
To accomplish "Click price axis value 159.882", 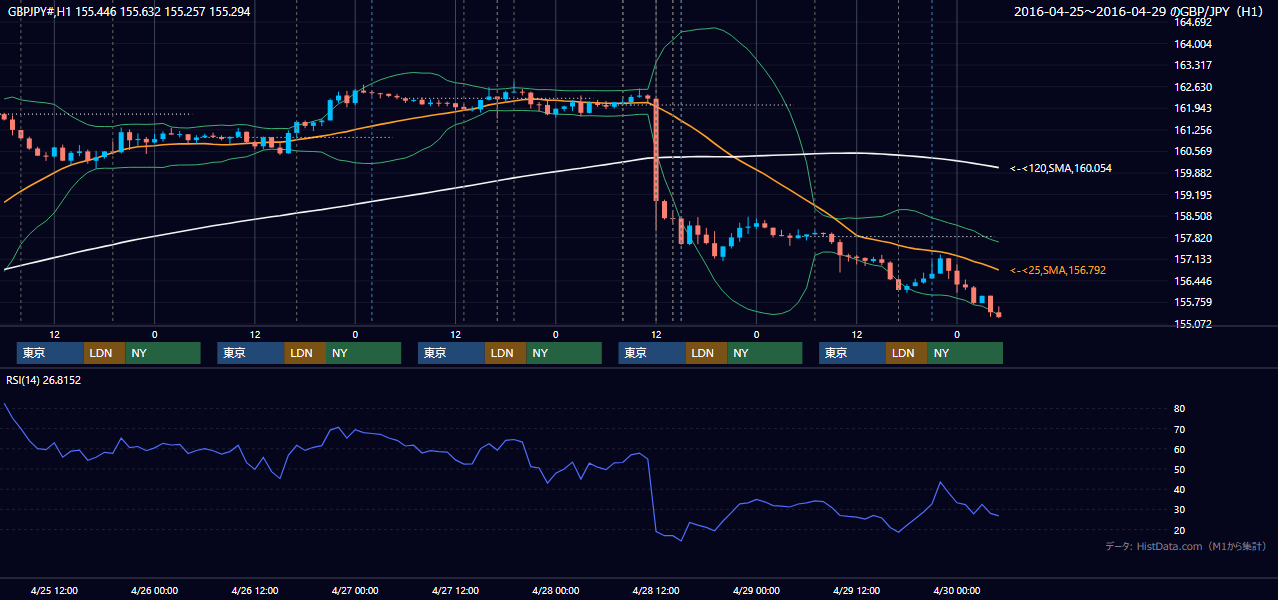I will 1193,173.
